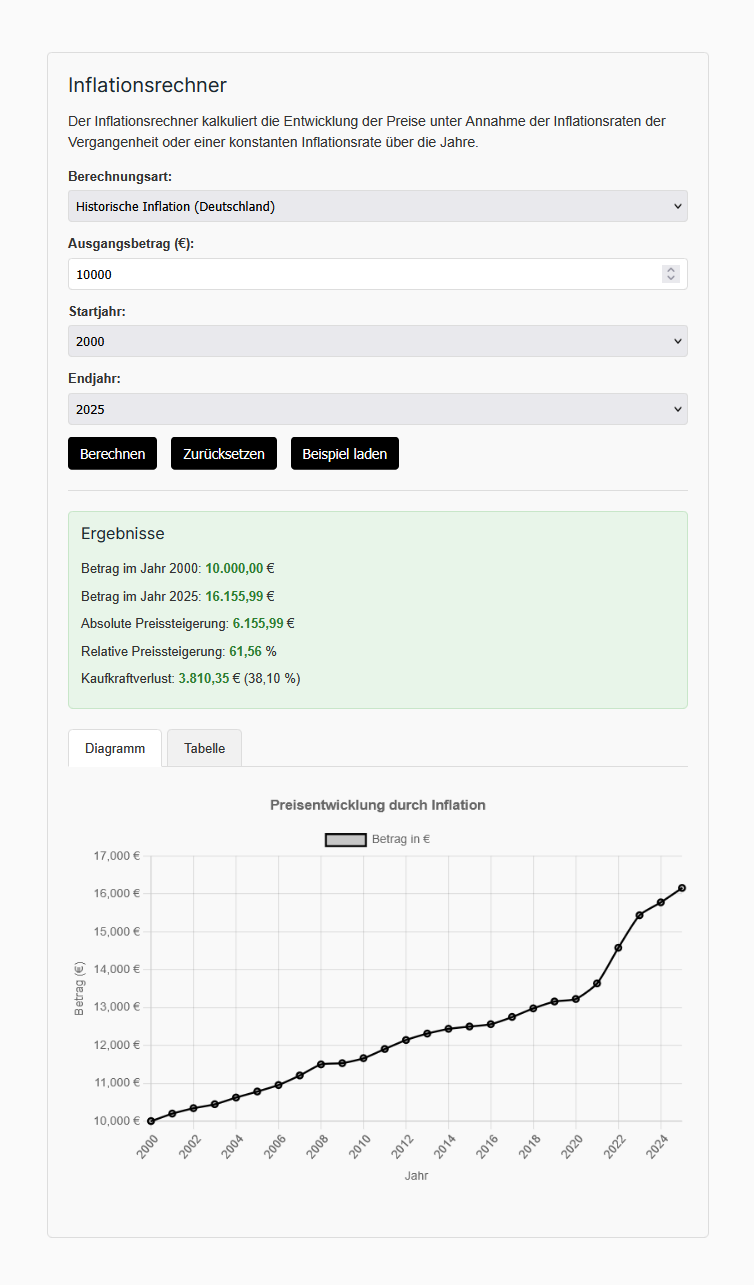The image size is (754, 1285).
Task: Click the value 10000 in the amount field
Action: pyautogui.click(x=93, y=274)
